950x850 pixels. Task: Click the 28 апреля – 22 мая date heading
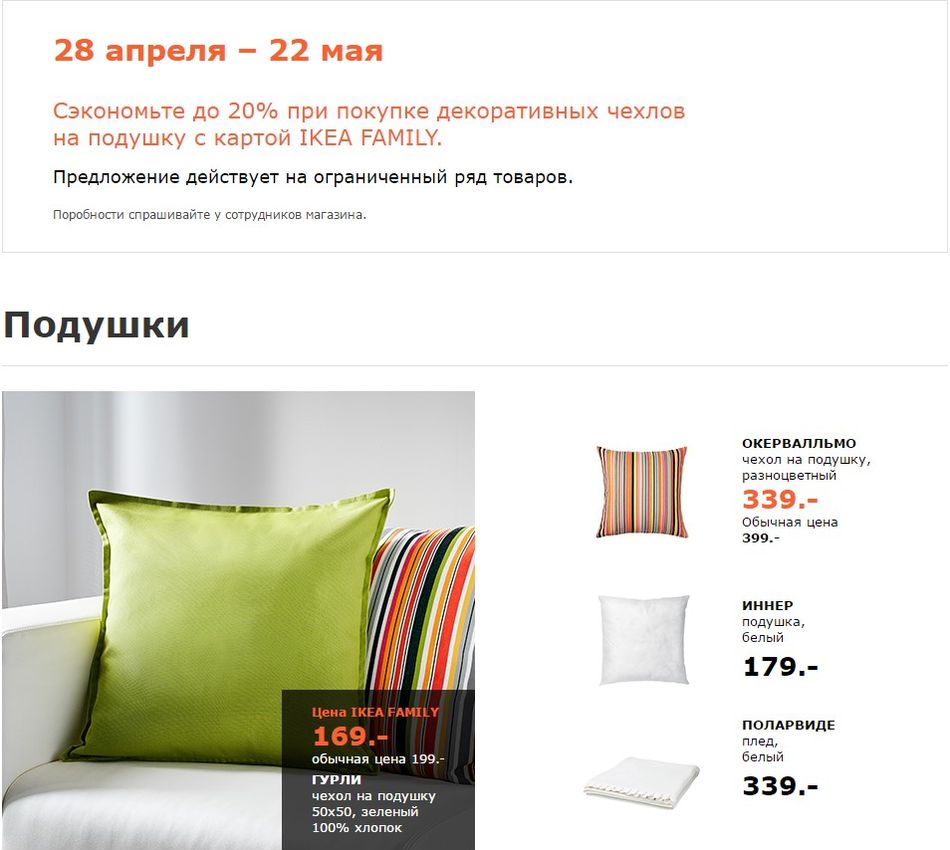[218, 50]
